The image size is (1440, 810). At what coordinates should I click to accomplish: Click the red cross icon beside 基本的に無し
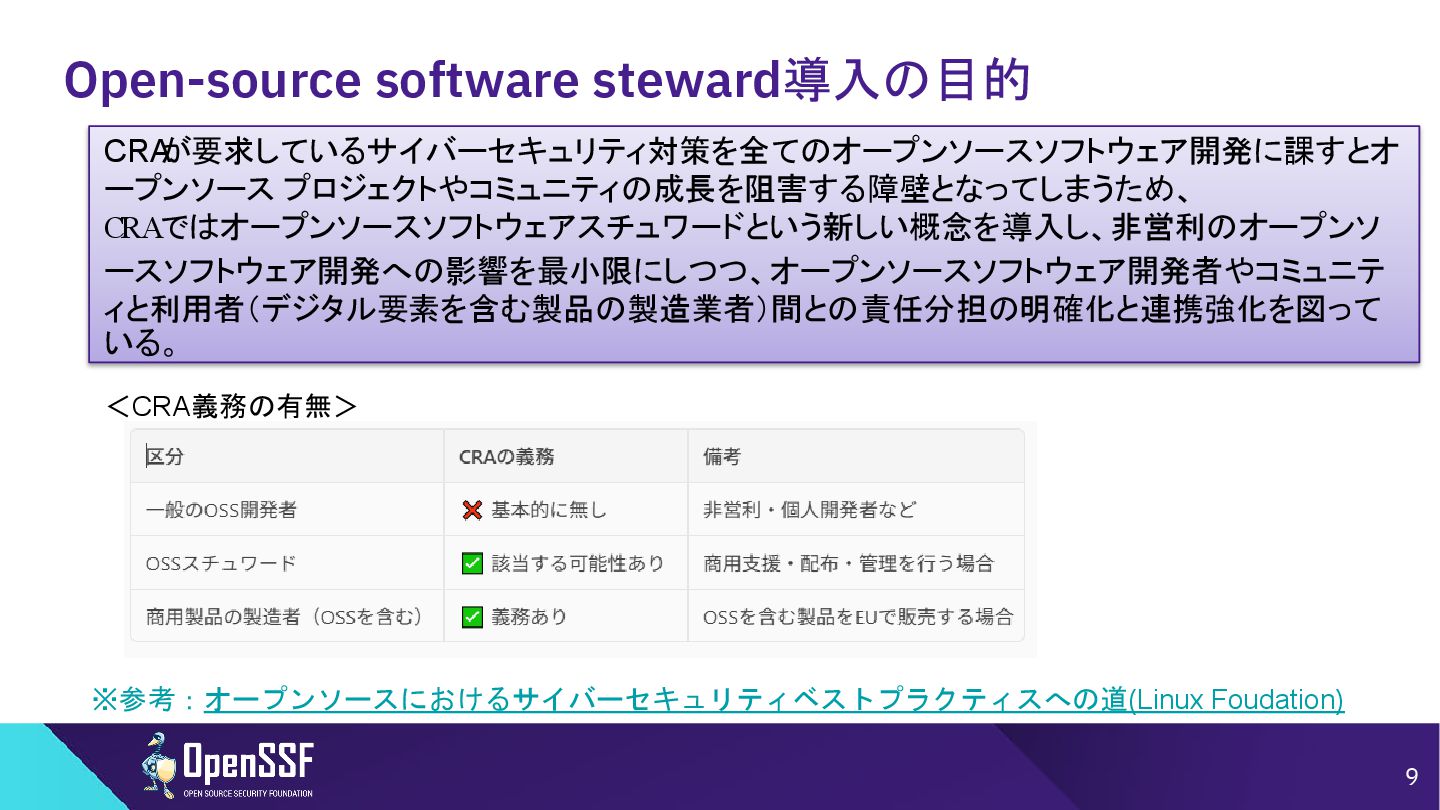(x=473, y=510)
